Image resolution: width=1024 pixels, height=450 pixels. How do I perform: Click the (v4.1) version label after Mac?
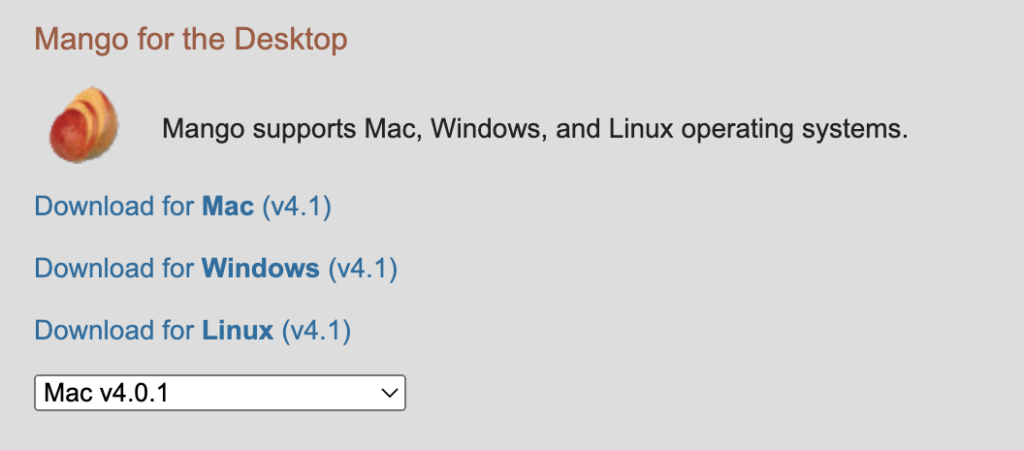(x=296, y=206)
